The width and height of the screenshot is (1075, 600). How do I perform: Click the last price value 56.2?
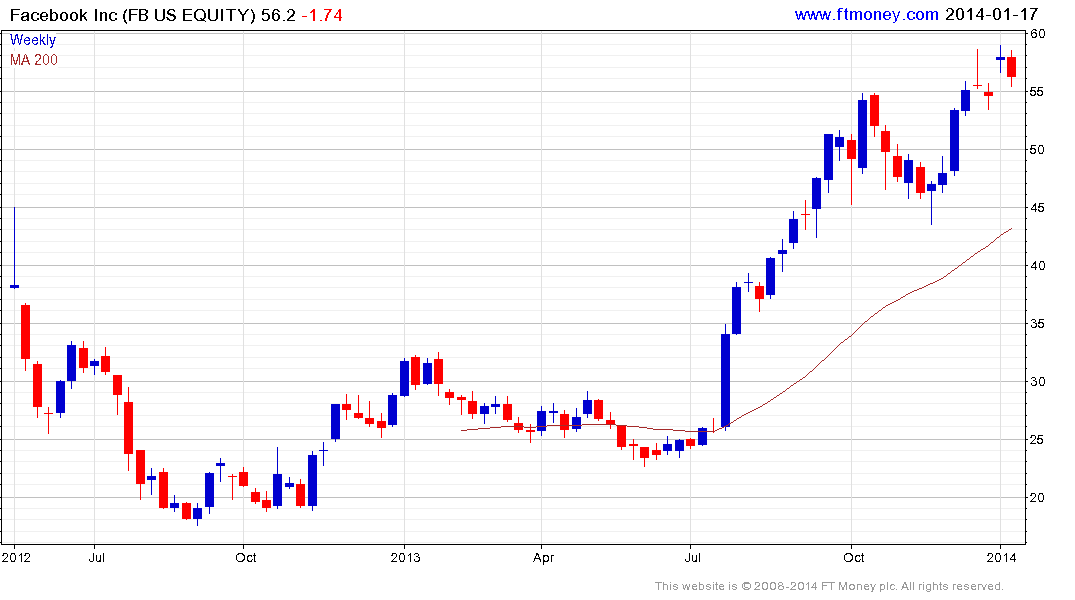click(278, 15)
